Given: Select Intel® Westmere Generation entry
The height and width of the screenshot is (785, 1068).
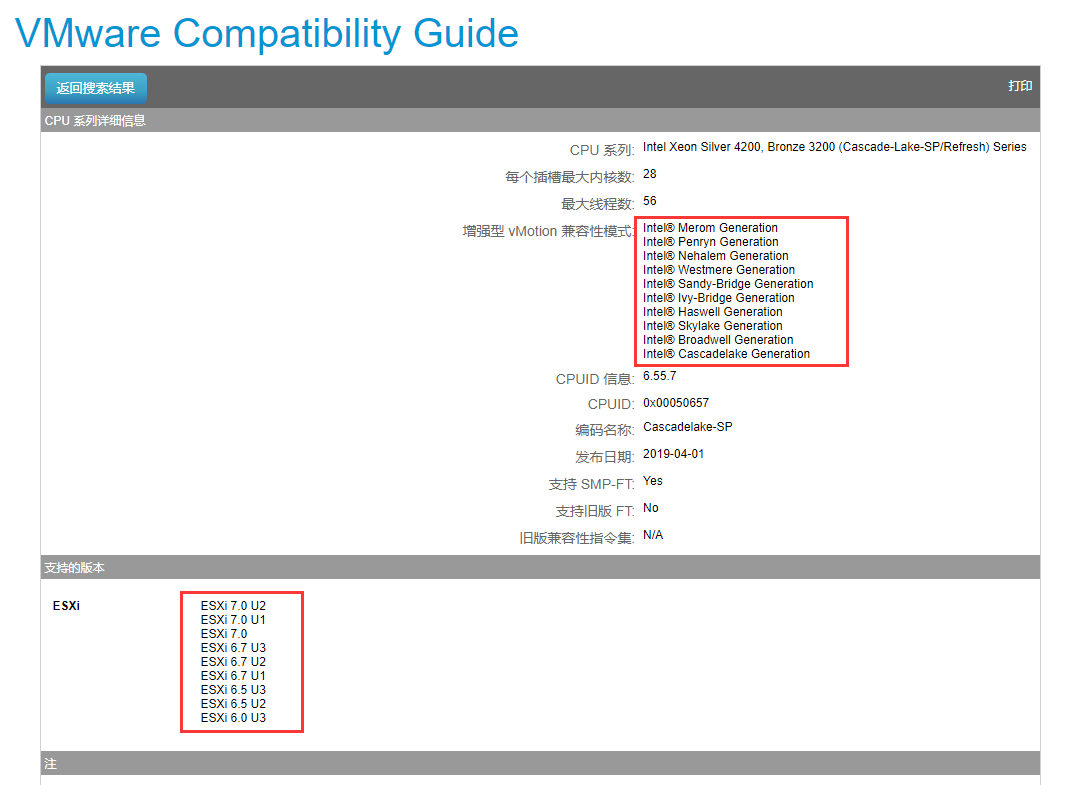Looking at the screenshot, I should click(719, 270).
